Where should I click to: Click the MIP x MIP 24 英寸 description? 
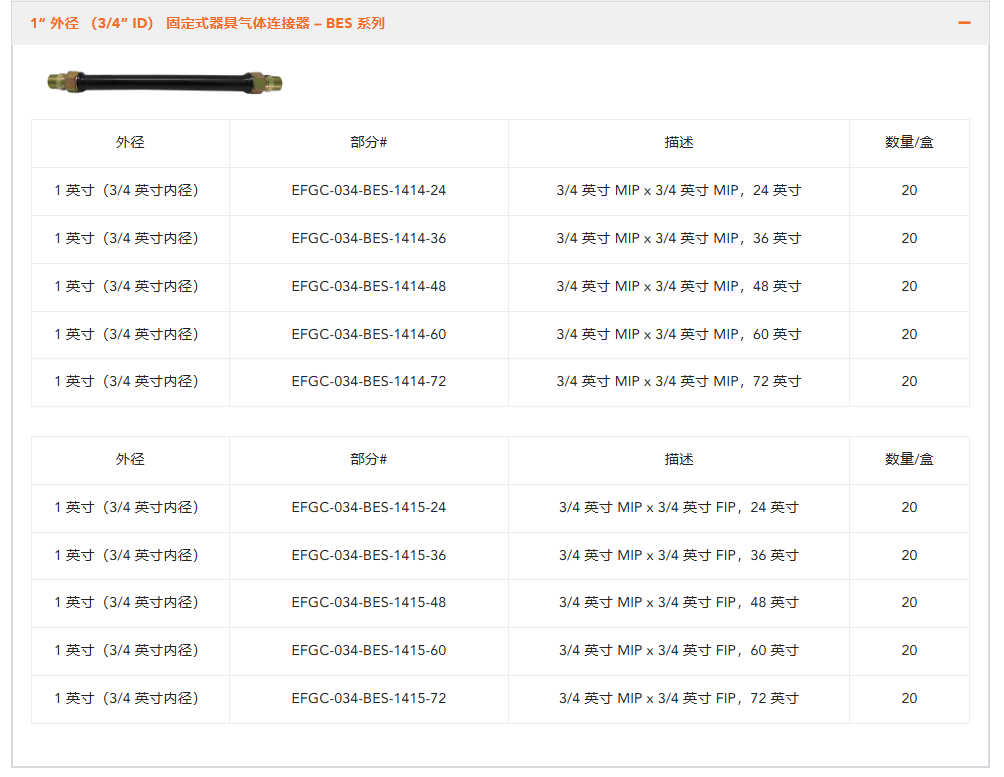coord(679,190)
